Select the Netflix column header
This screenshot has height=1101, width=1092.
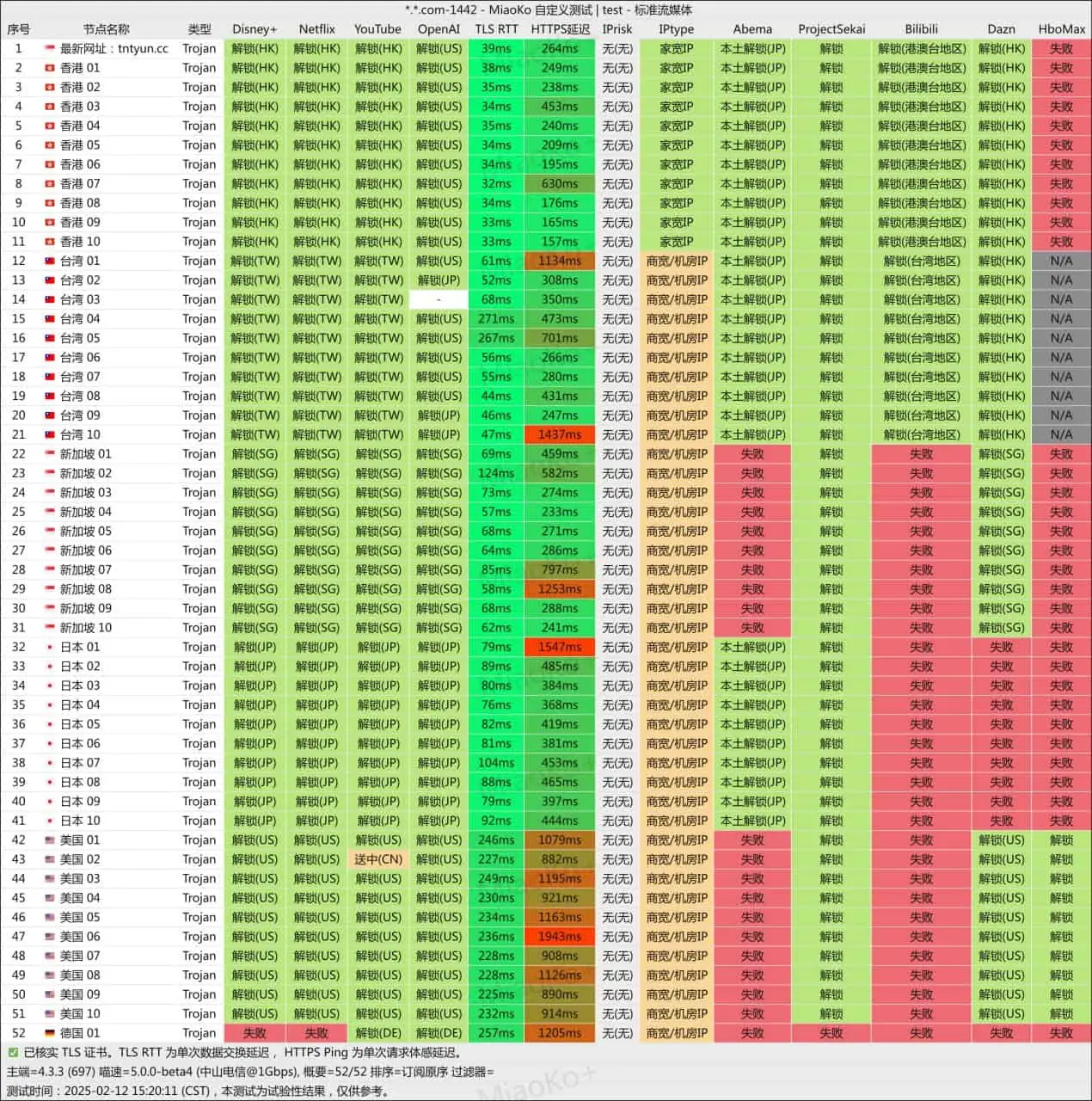316,29
